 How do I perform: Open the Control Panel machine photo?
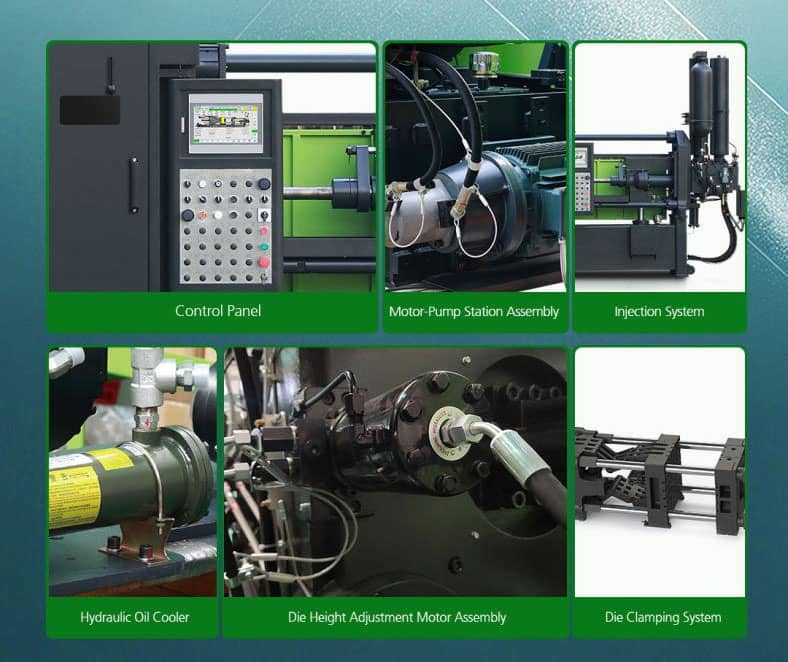coord(212,167)
